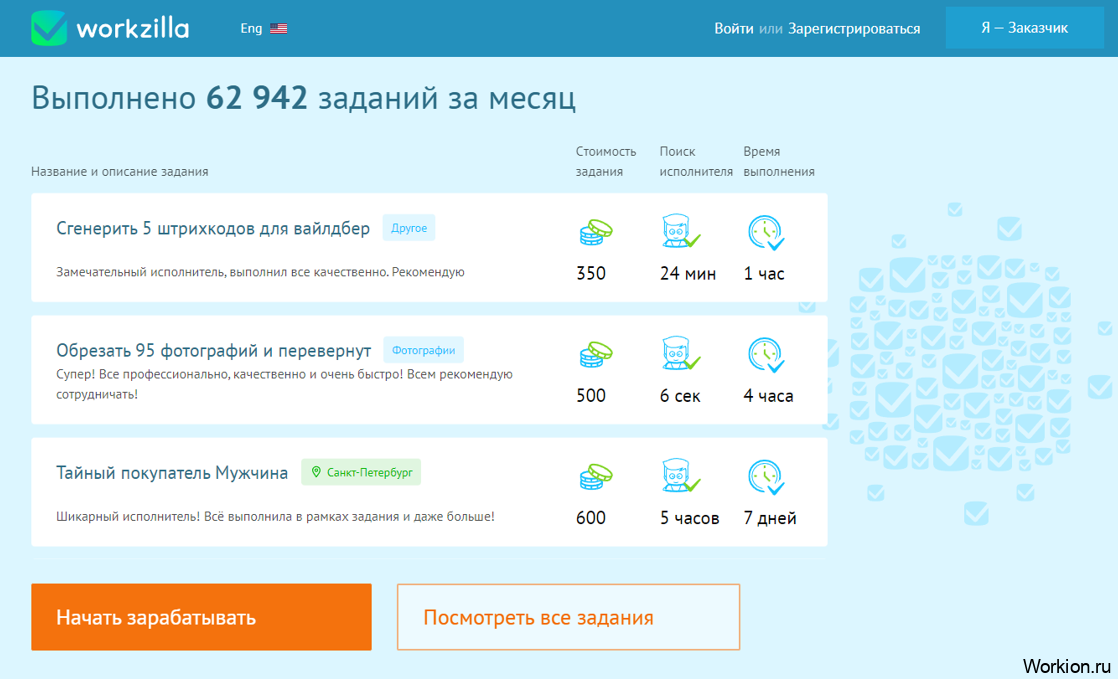Click coins icon above 600 price
Image resolution: width=1118 pixels, height=680 pixels.
(595, 477)
